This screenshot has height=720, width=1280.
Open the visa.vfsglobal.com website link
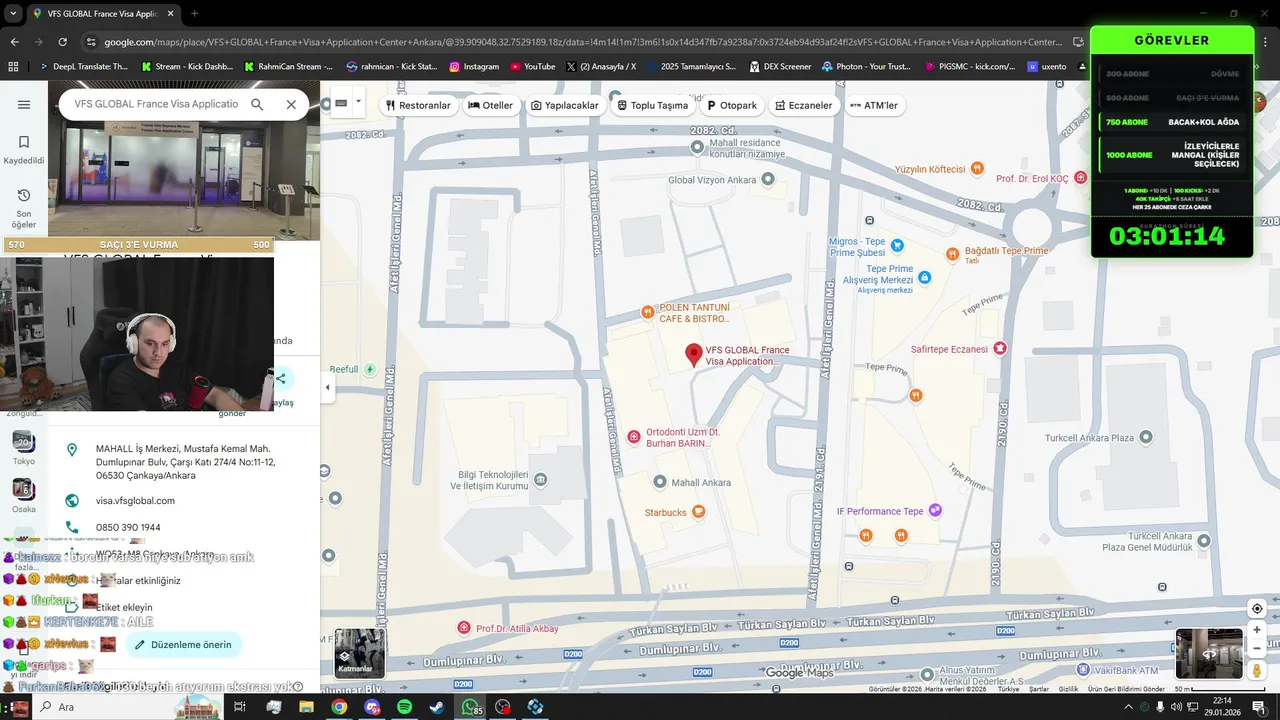pyautogui.click(x=135, y=501)
